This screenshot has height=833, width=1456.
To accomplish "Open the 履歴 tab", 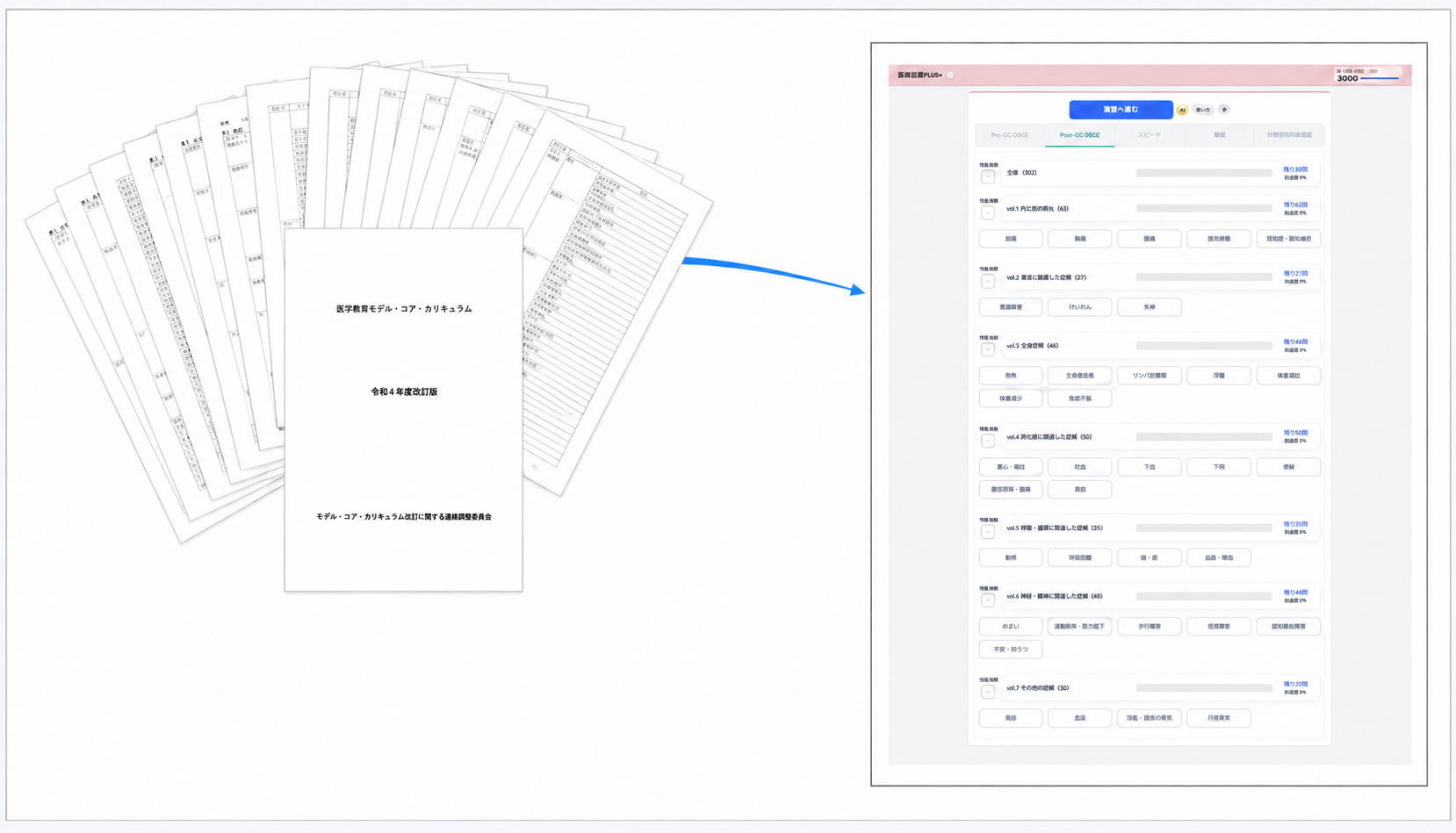I will [x=1219, y=135].
